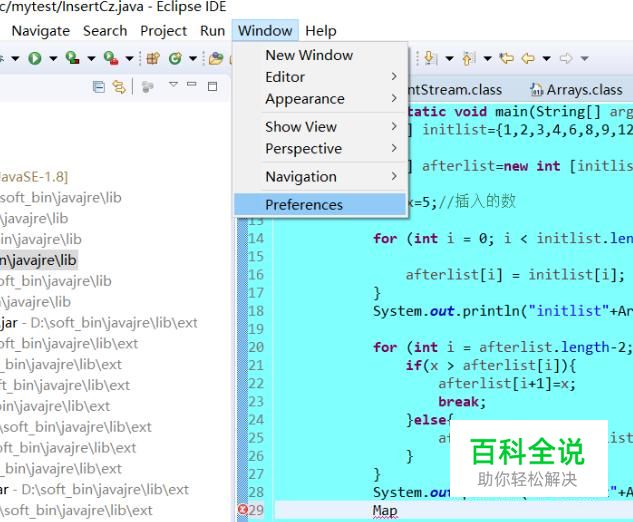
Task: Click the afterlist[i+1]=x; code line
Action: (x=507, y=384)
